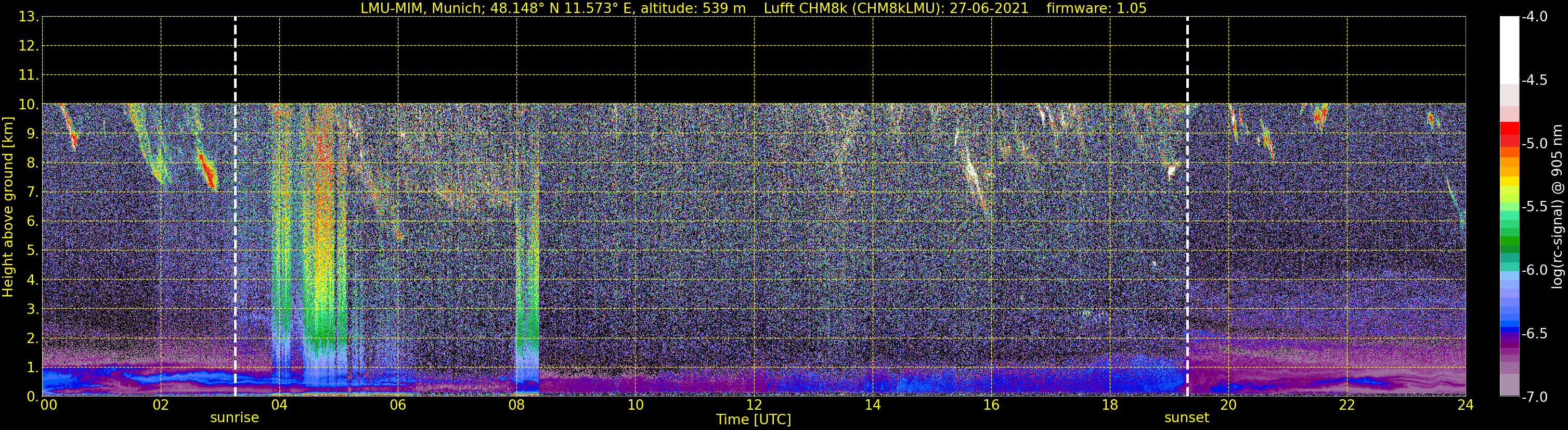Click the 'Lufft CHM8k (CHM8kLMU): 27-06-2021' title text
Image resolution: width=1568 pixels, height=430 pixels.
point(896,8)
